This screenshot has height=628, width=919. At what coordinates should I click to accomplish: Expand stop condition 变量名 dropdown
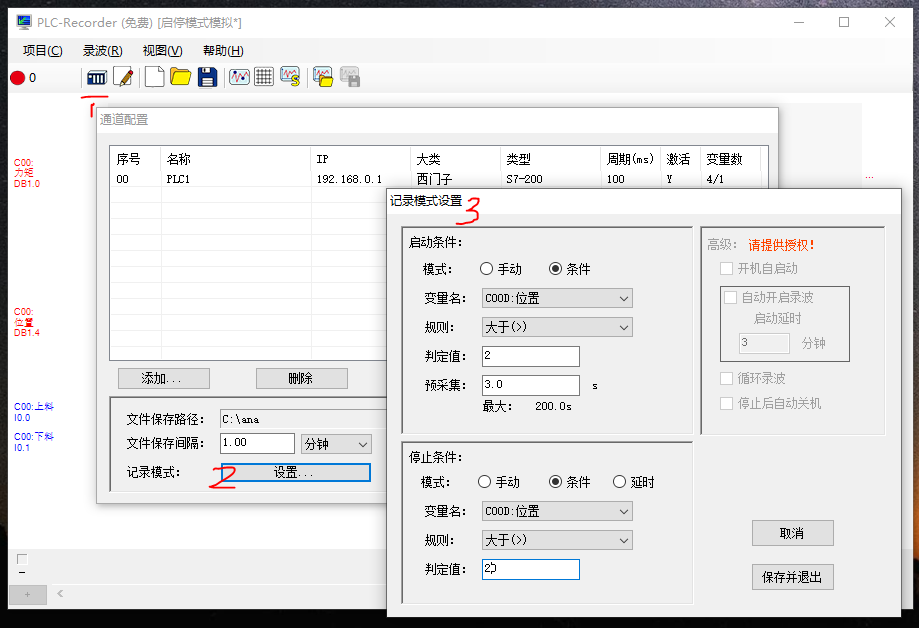(x=557, y=511)
